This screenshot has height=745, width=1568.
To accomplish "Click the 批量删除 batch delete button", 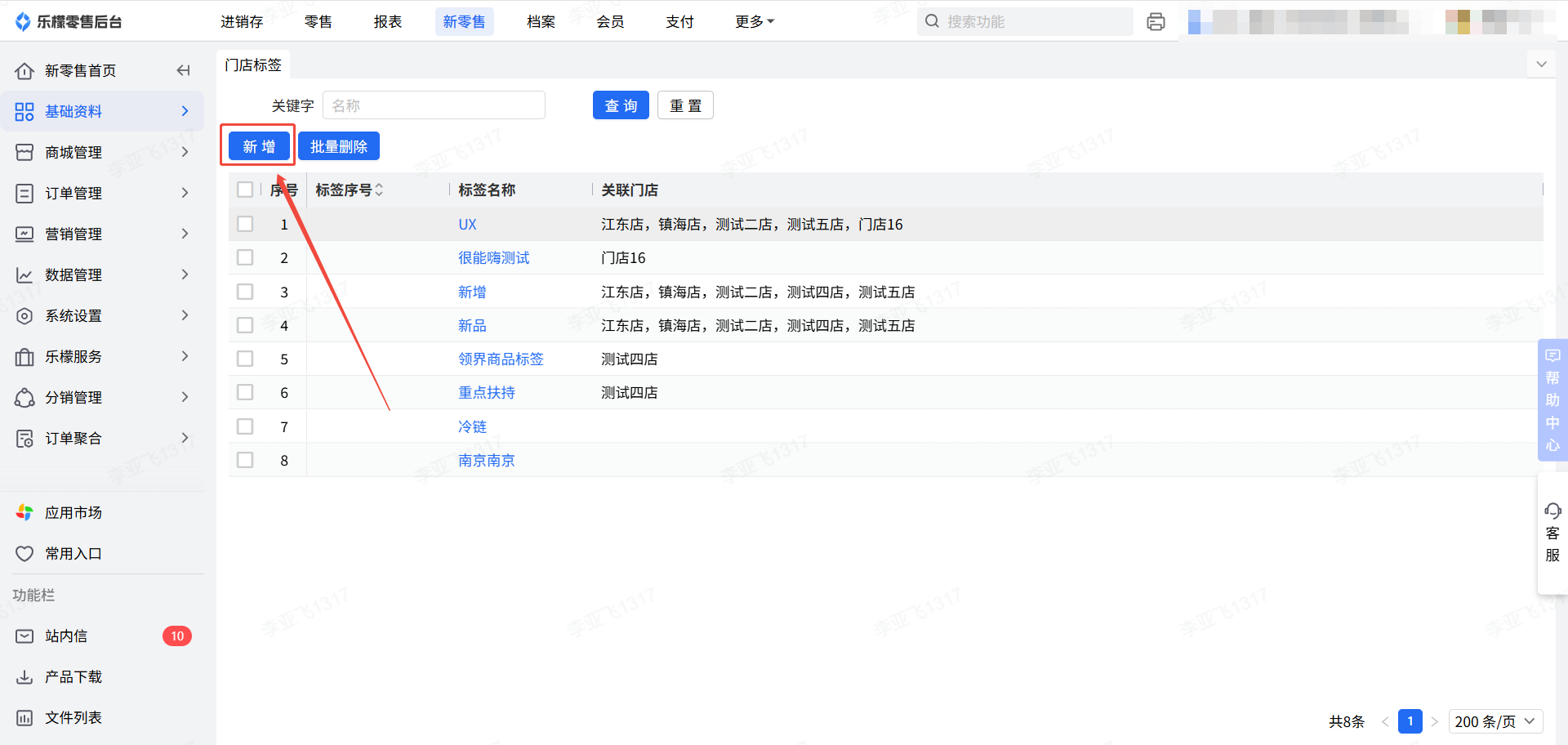I will pos(339,146).
